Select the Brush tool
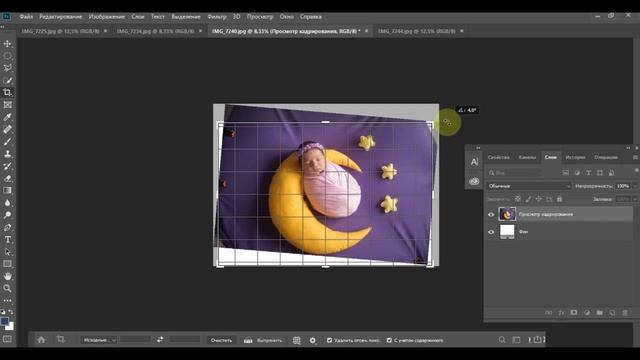 point(7,142)
